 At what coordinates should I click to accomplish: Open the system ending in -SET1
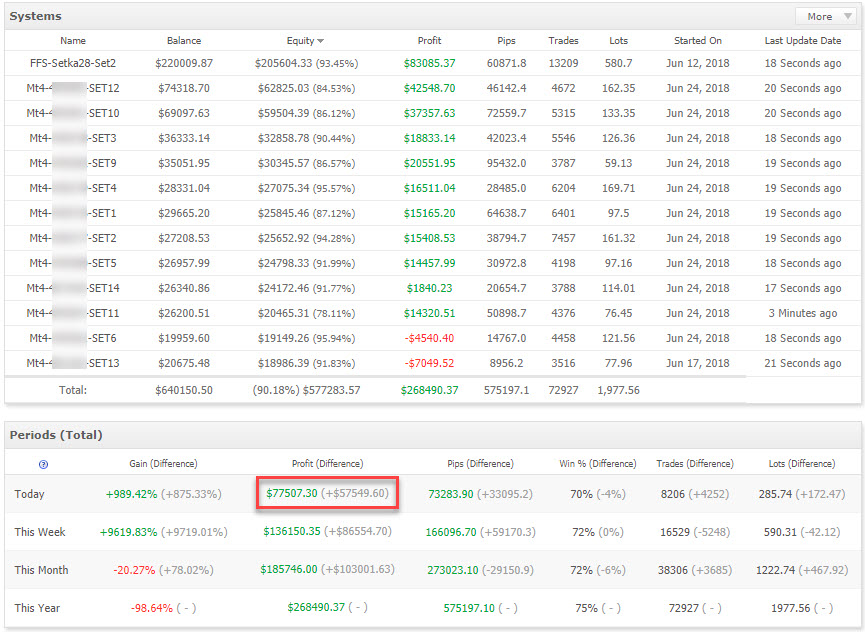[73, 213]
